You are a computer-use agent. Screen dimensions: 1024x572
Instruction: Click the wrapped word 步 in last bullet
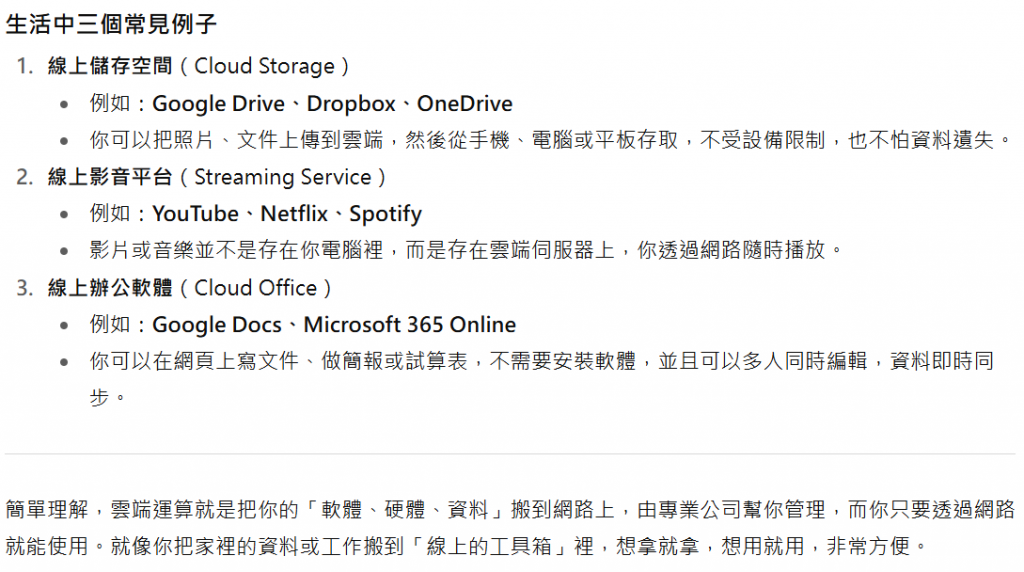[x=99, y=397]
